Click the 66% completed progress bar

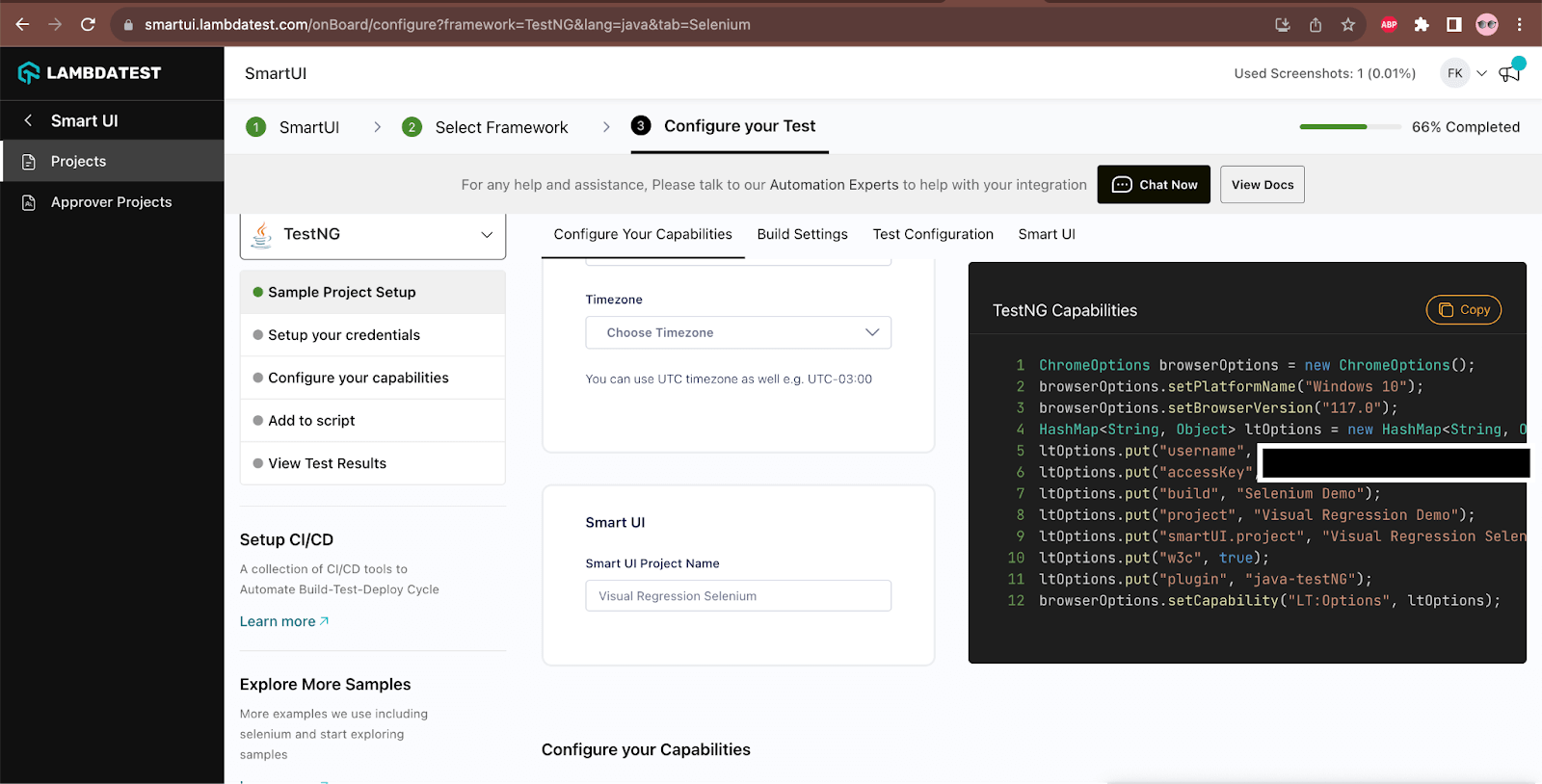pos(1350,127)
